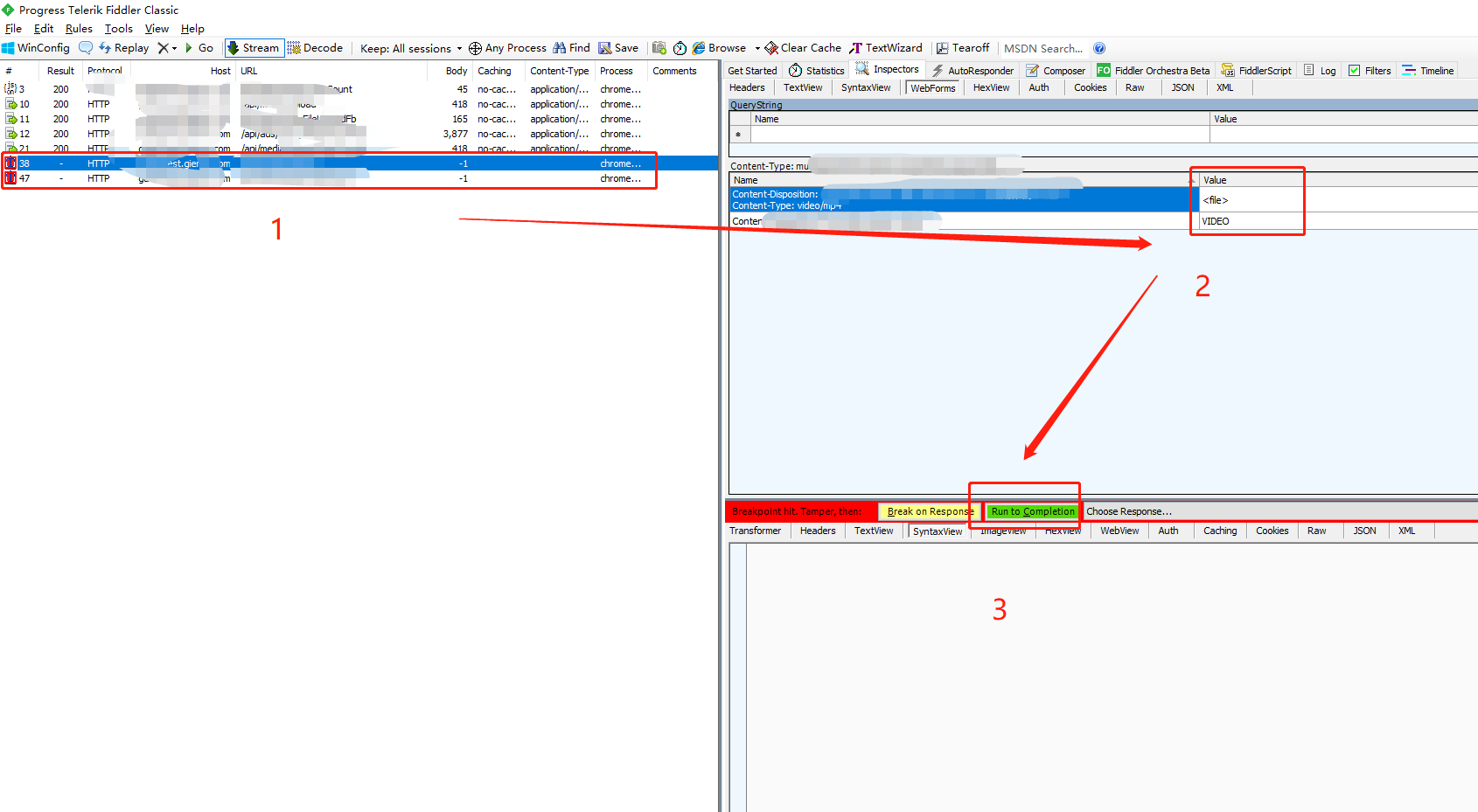This screenshot has width=1478, height=812.
Task: Select Any Process target picker
Action: [507, 48]
